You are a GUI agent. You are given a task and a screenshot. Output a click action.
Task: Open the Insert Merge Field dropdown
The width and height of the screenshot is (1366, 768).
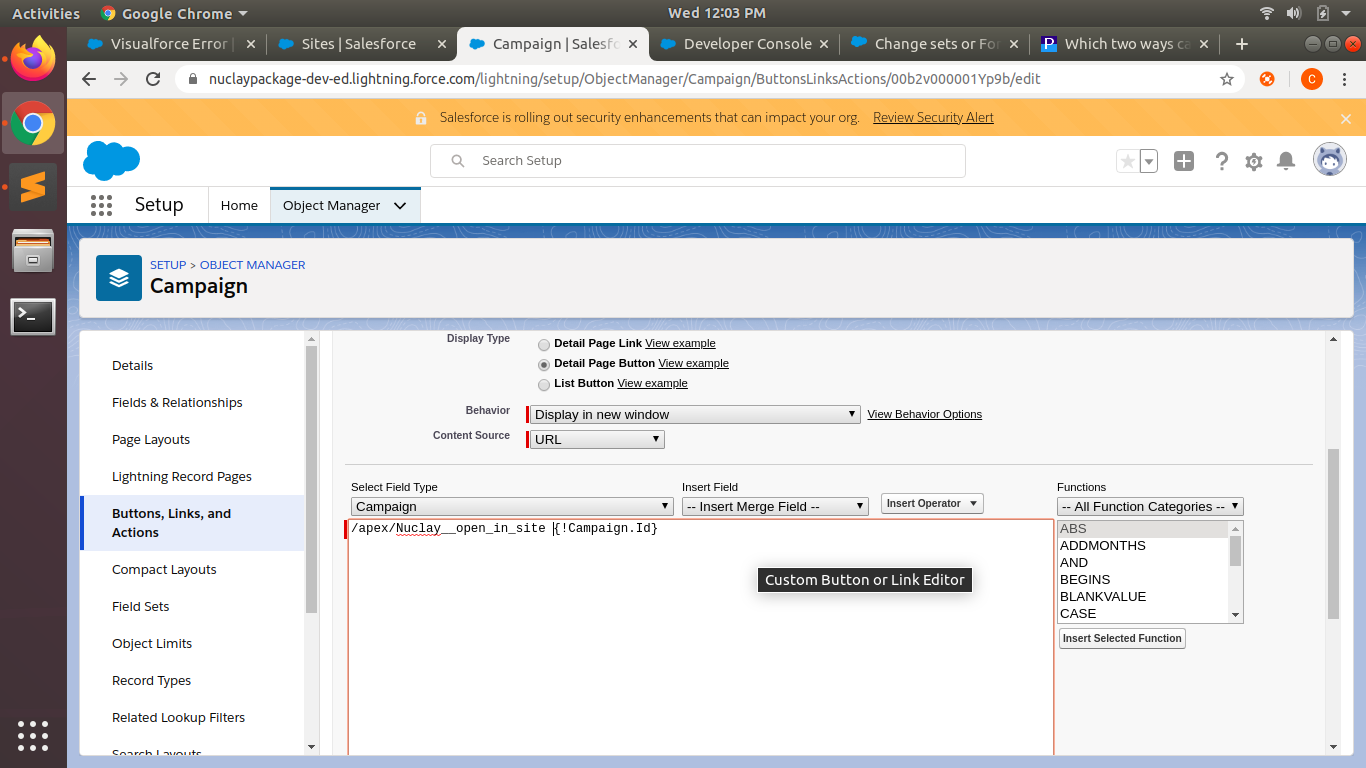[775, 507]
